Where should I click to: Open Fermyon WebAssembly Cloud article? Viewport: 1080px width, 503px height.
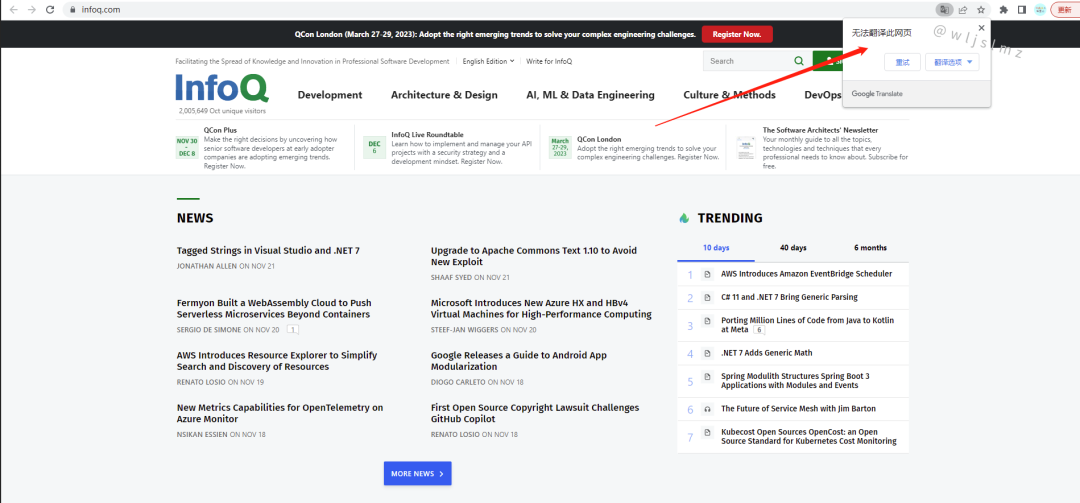tap(274, 309)
